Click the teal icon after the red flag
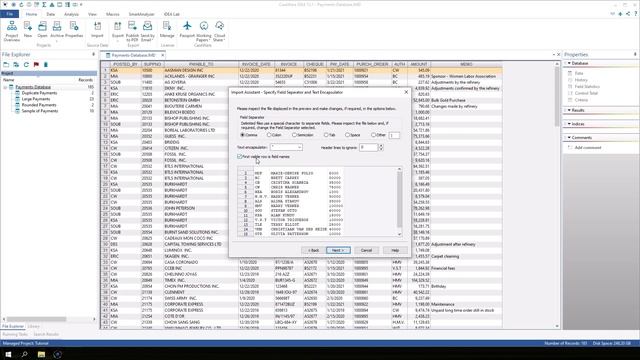640x360 pixels. pos(46,64)
